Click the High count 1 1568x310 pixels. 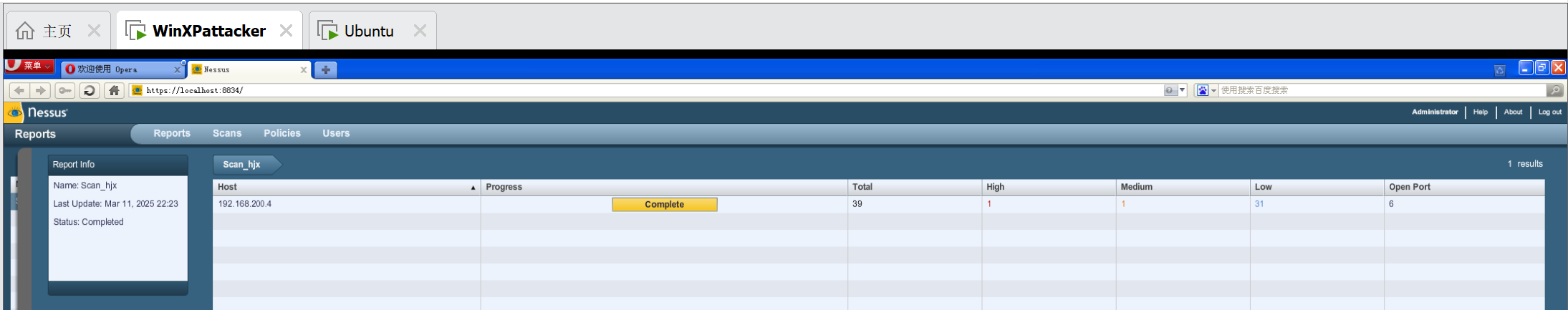989,204
